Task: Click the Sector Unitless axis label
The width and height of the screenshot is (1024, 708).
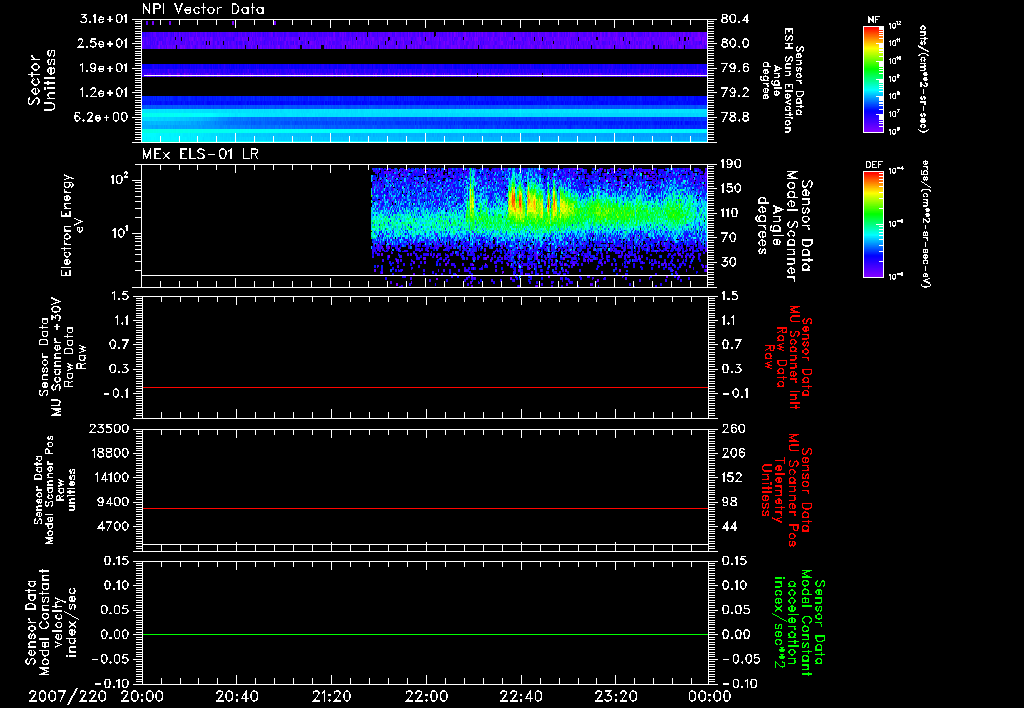Action: (41, 80)
